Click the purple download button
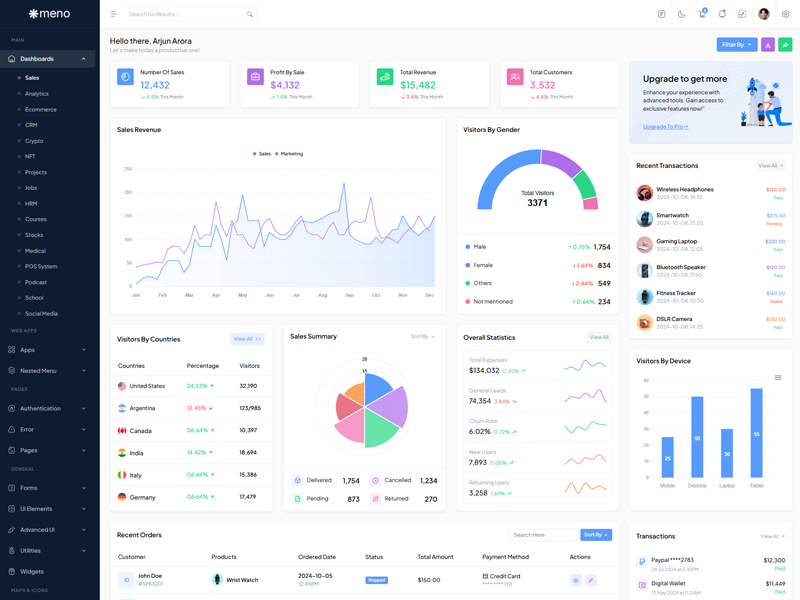The image size is (800, 600). coord(768,45)
